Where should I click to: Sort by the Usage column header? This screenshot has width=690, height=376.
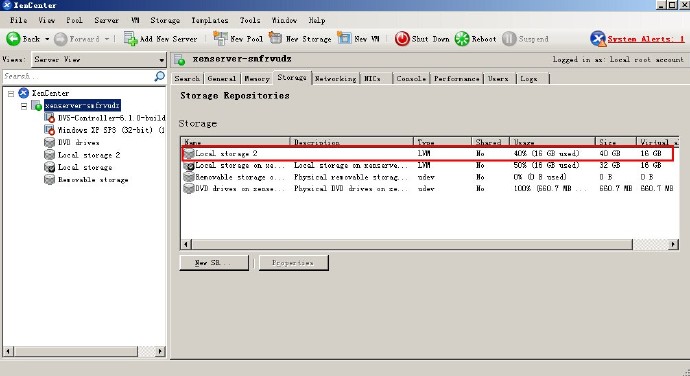(x=552, y=142)
